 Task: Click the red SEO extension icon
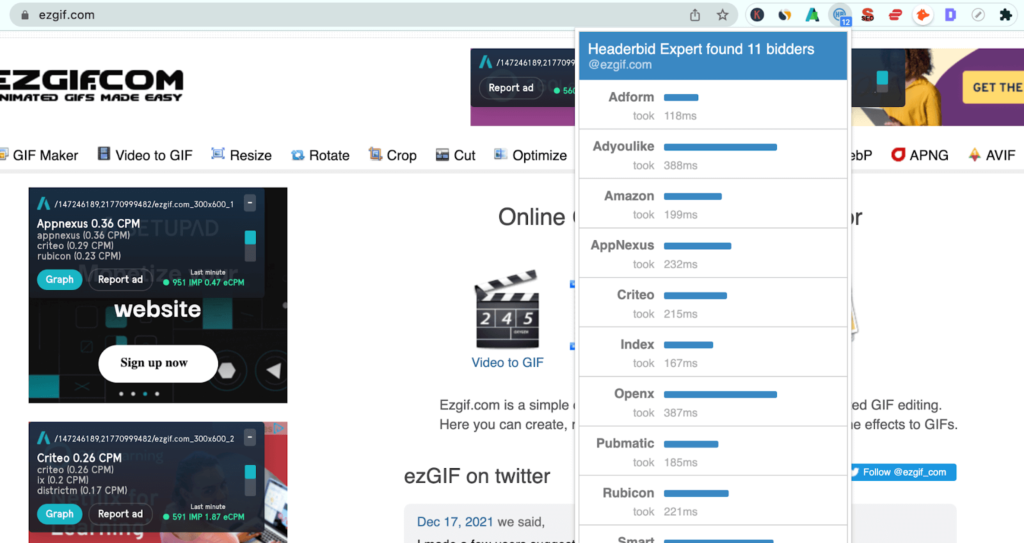tap(868, 15)
